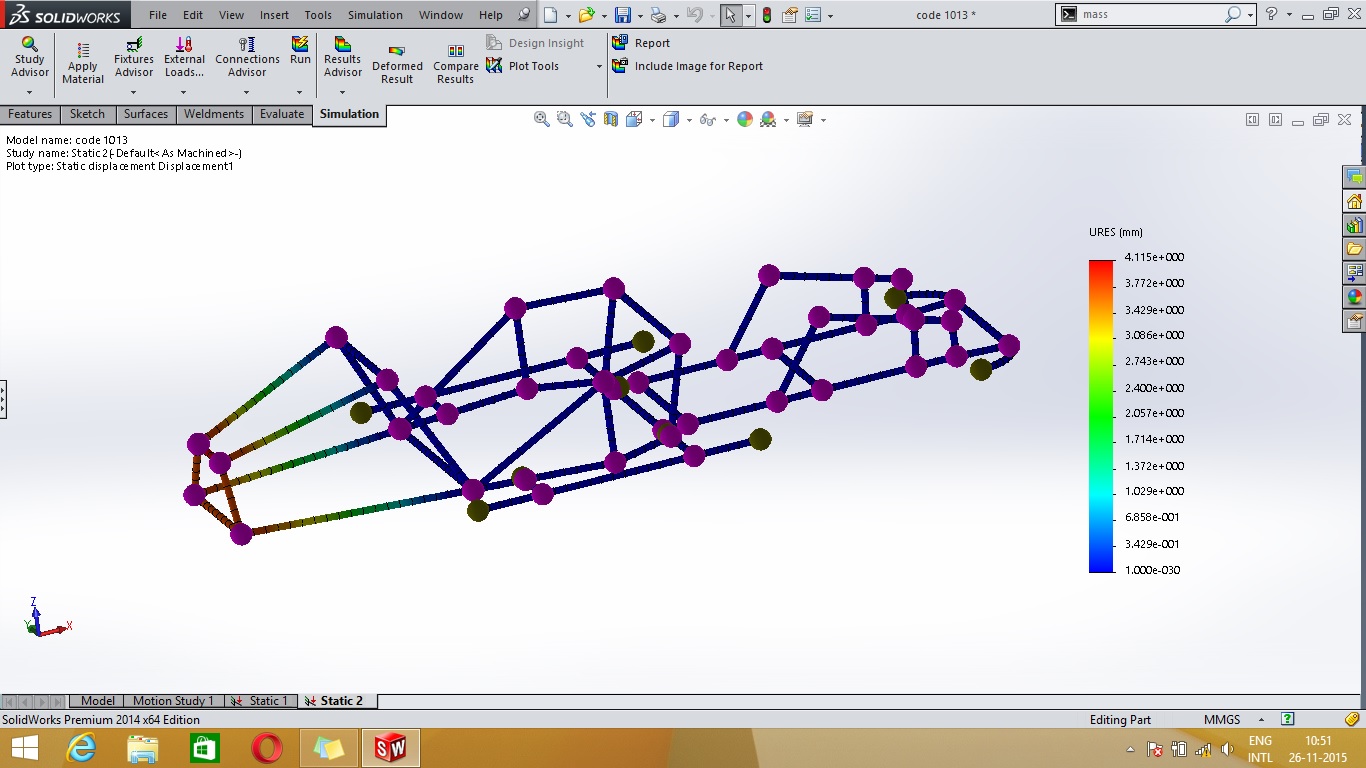1366x768 pixels.
Task: Open Internet Explorer from the taskbar
Action: (x=81, y=748)
